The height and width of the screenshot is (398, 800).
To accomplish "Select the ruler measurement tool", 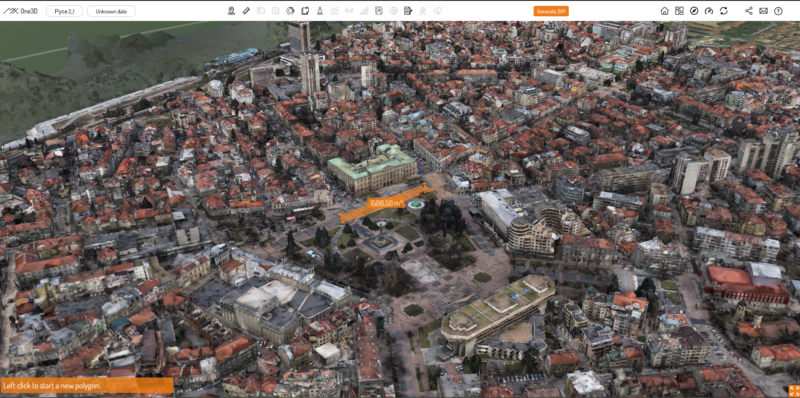I will pos(246,11).
